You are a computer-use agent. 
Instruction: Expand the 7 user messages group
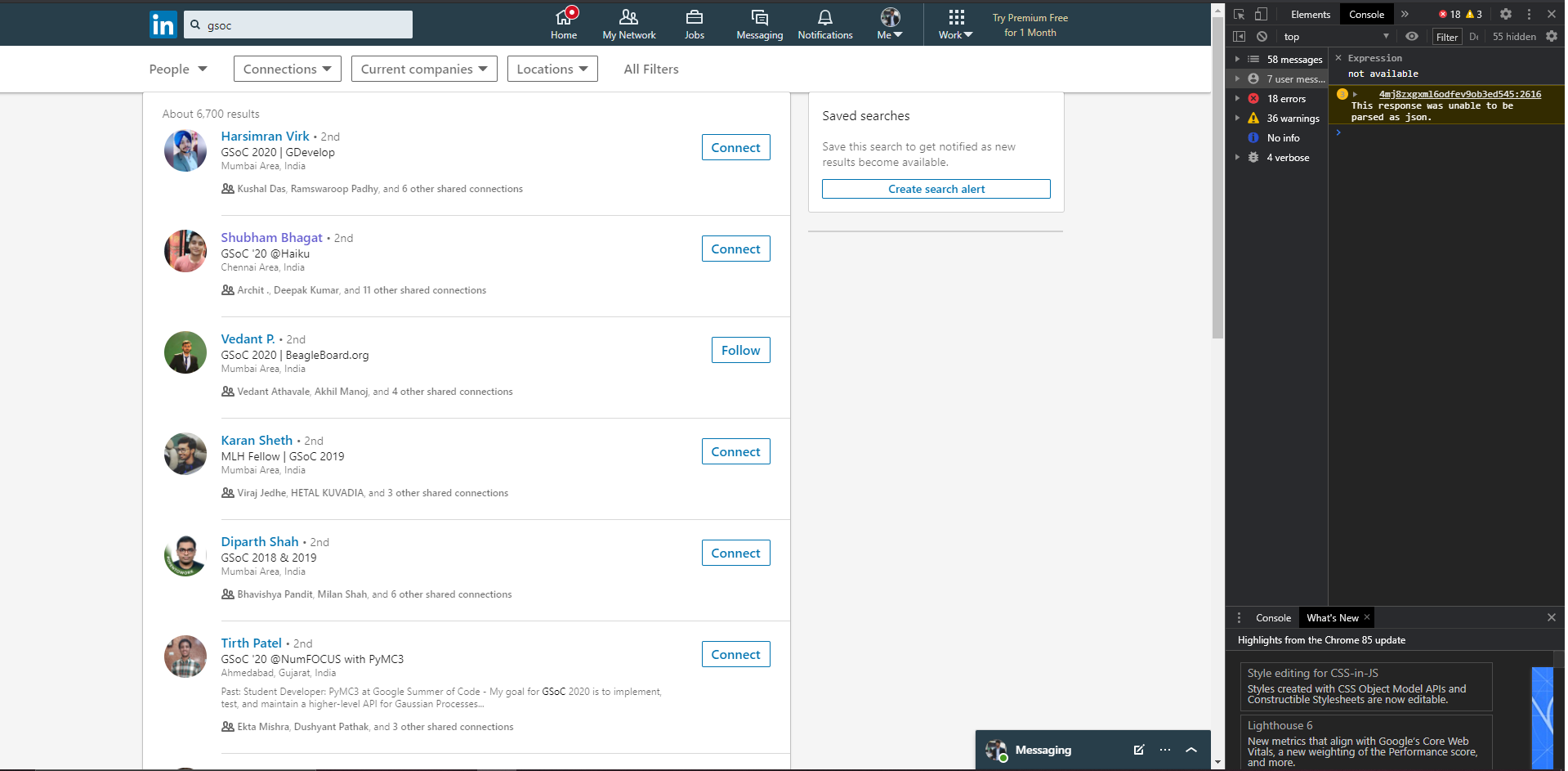1237,78
